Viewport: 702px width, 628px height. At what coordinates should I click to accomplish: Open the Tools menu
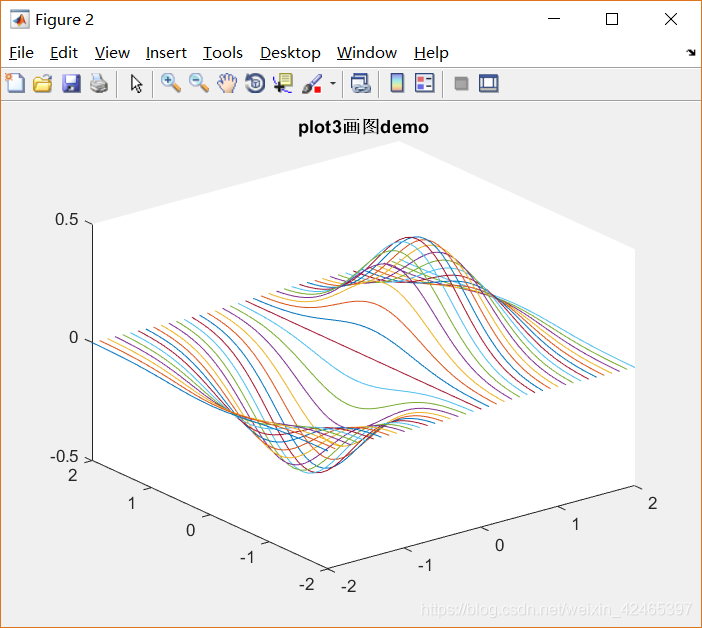pyautogui.click(x=223, y=53)
